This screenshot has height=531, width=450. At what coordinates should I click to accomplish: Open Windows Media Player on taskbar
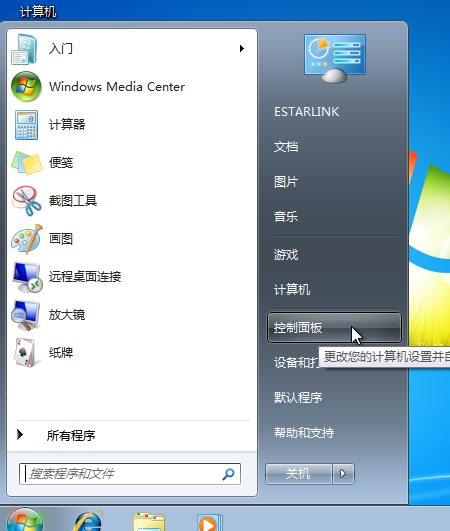(210, 522)
